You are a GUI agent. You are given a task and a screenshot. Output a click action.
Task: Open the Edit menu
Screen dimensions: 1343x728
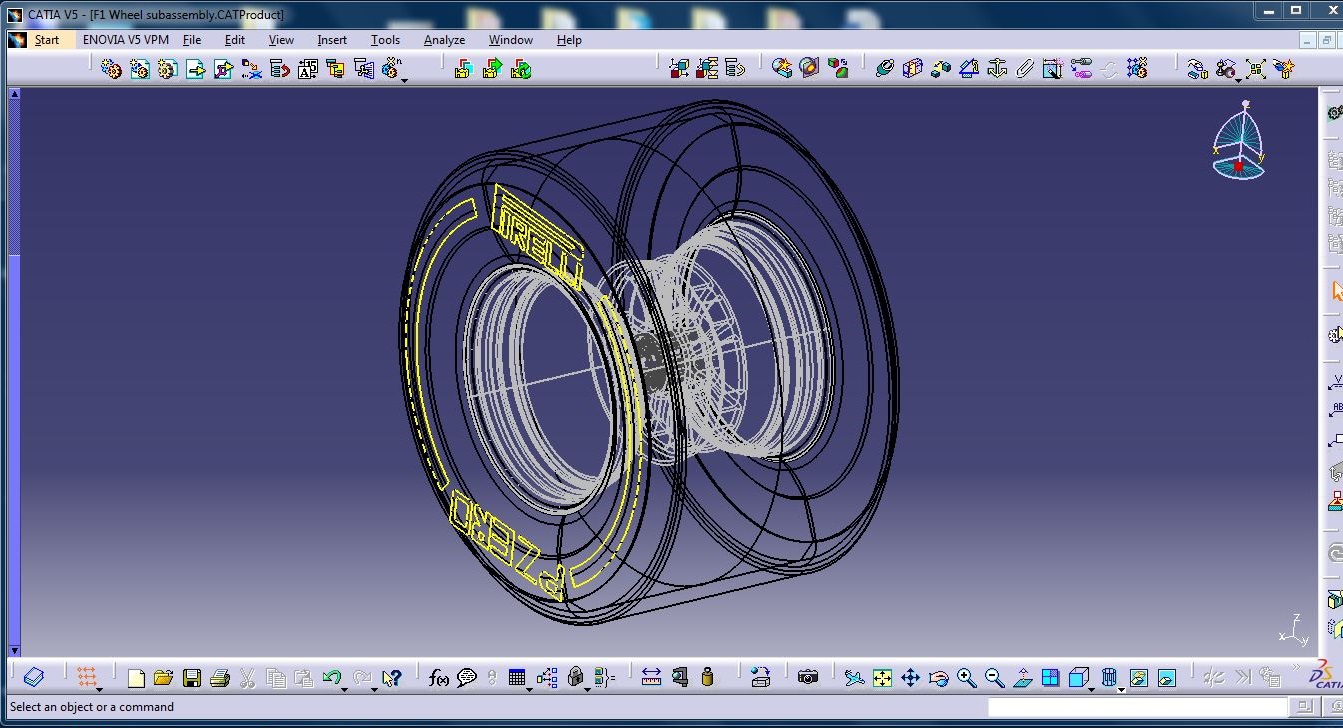(x=235, y=40)
